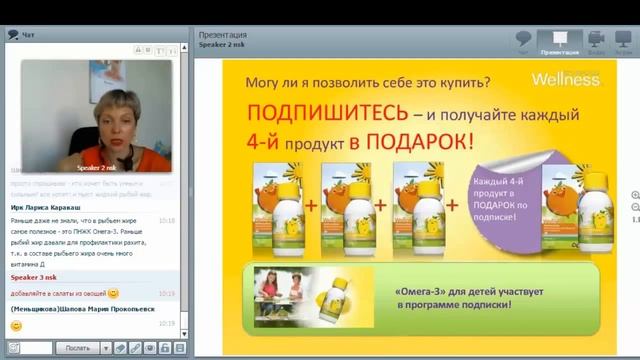The height and width of the screenshot is (360, 640).
Task: Toggle the eye icon in chat toolbar
Action: pos(150,348)
